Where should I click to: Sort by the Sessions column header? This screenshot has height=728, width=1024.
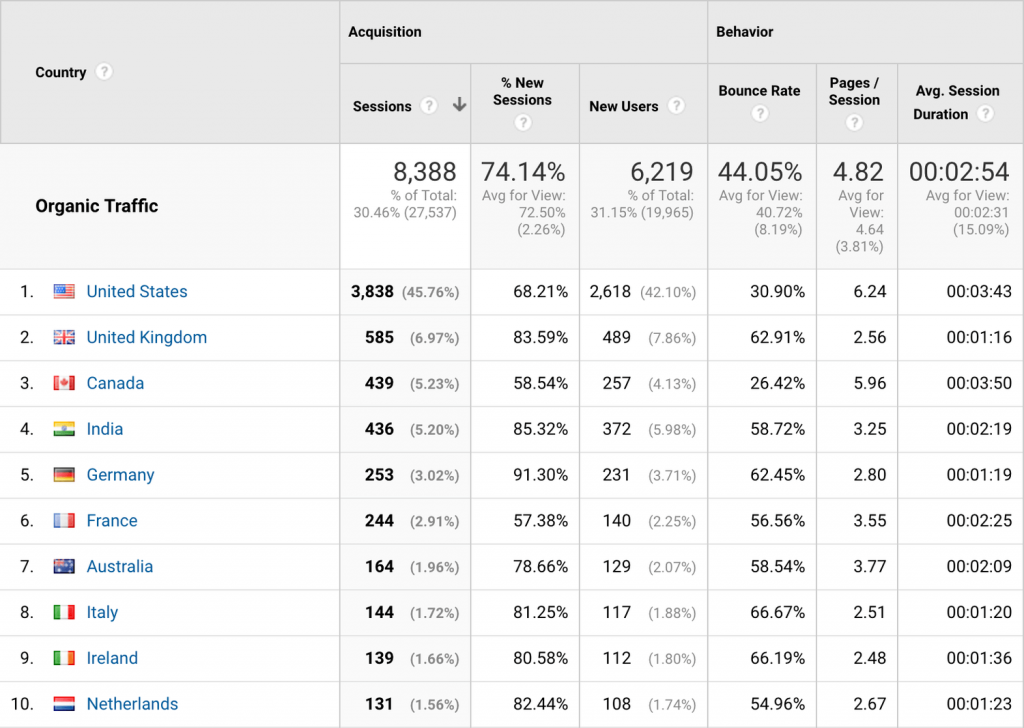(382, 106)
